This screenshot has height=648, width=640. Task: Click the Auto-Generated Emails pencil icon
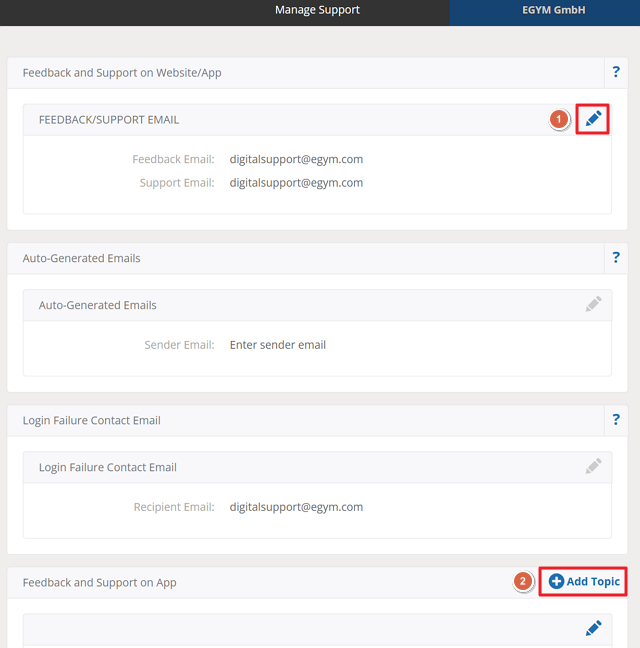point(594,305)
